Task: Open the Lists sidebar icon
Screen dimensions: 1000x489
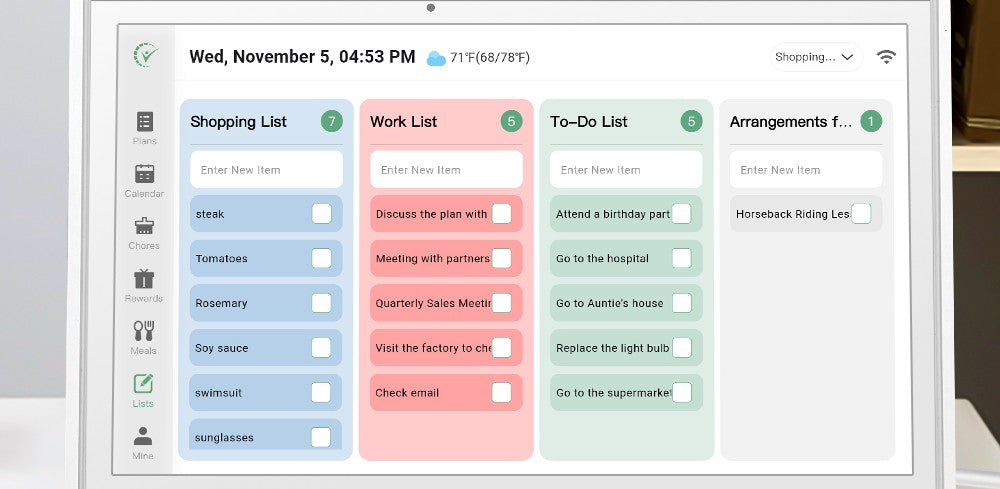Action: click(143, 384)
